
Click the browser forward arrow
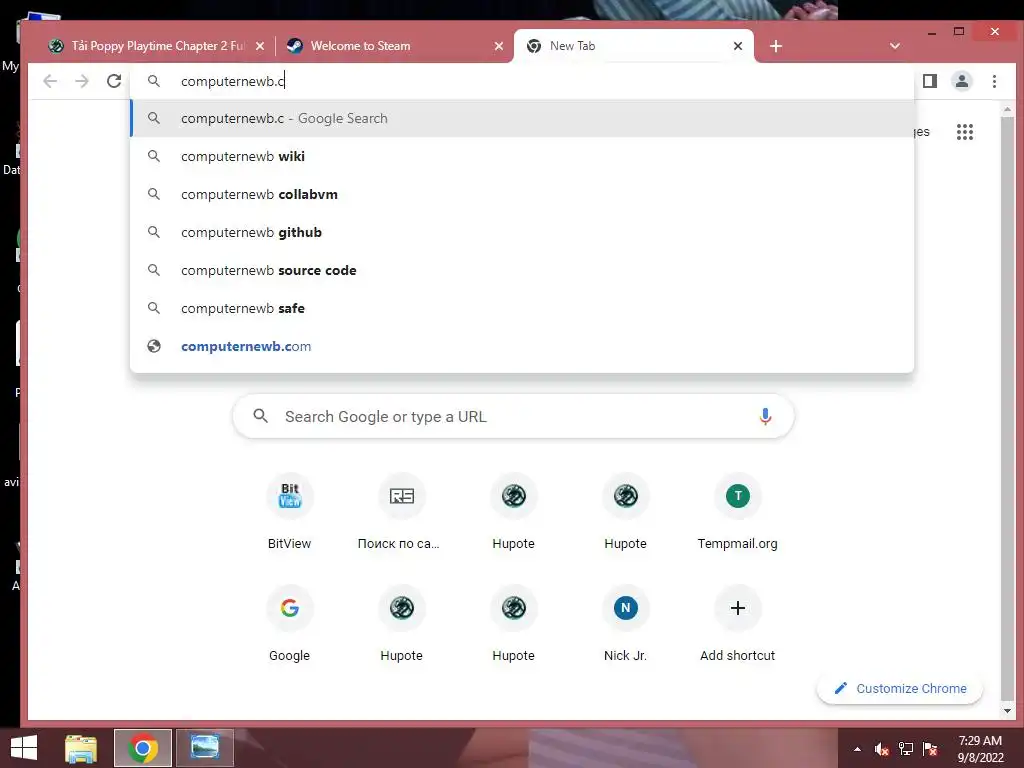click(x=82, y=81)
